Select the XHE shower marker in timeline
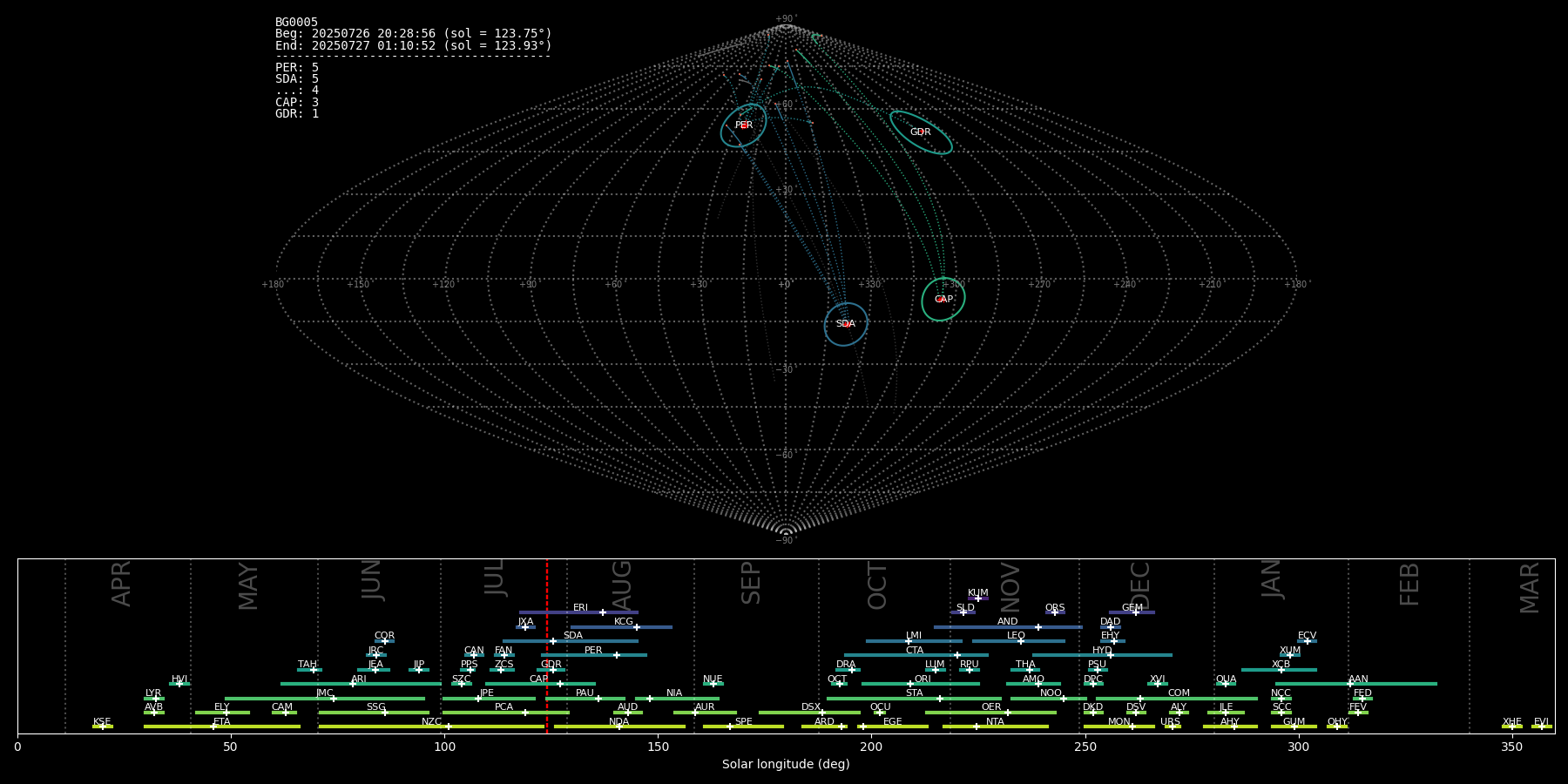Screen dimensions: 1568x784 (1512, 726)
